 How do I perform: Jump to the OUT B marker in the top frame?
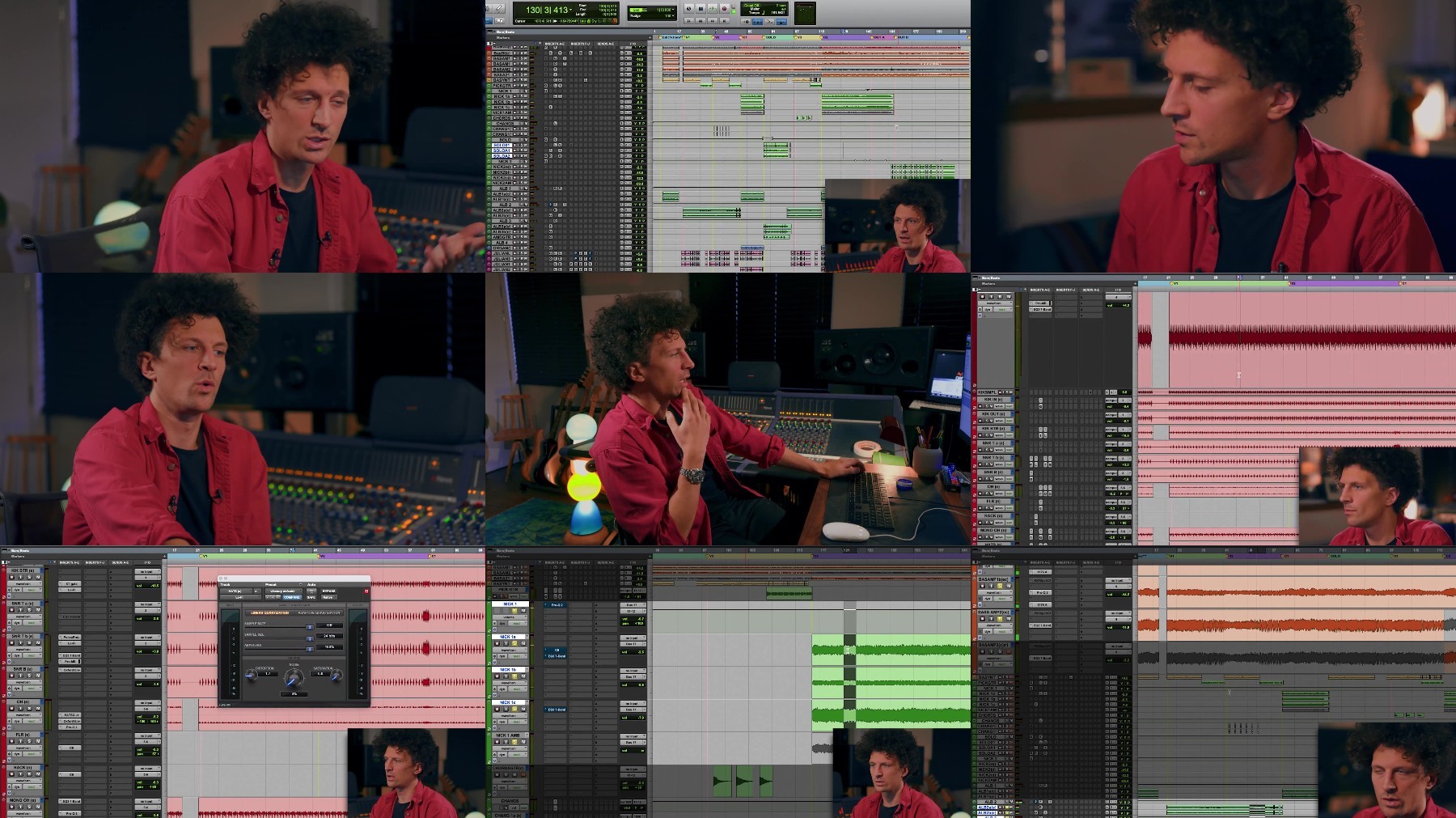902,37
